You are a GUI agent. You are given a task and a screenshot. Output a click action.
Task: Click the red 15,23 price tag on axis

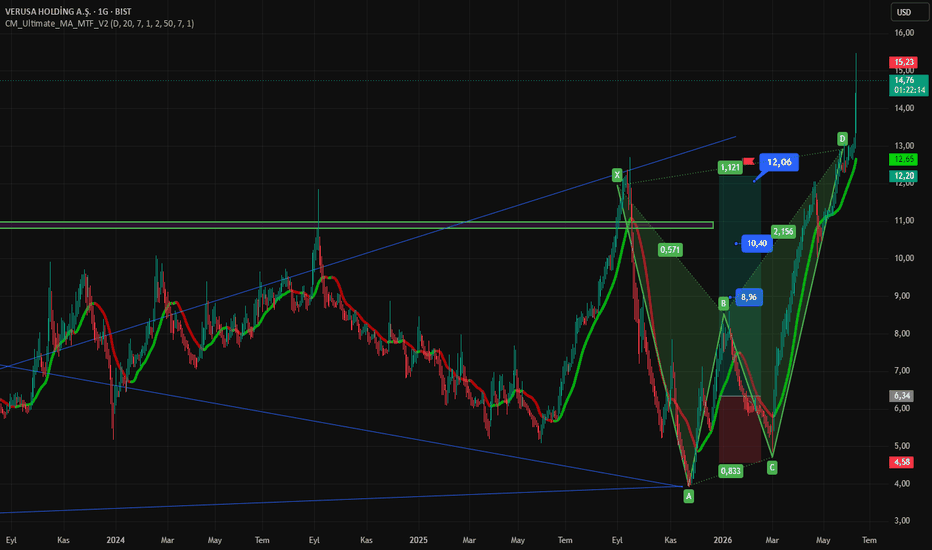coord(903,62)
